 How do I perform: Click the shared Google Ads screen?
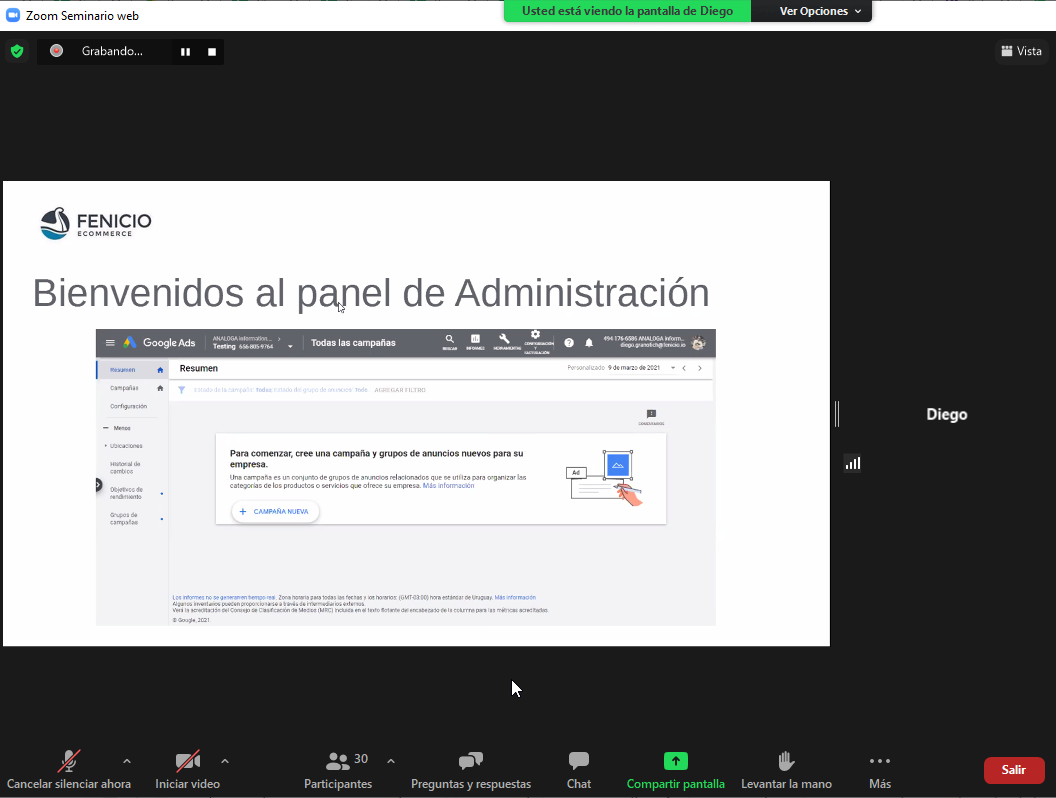pyautogui.click(x=405, y=477)
